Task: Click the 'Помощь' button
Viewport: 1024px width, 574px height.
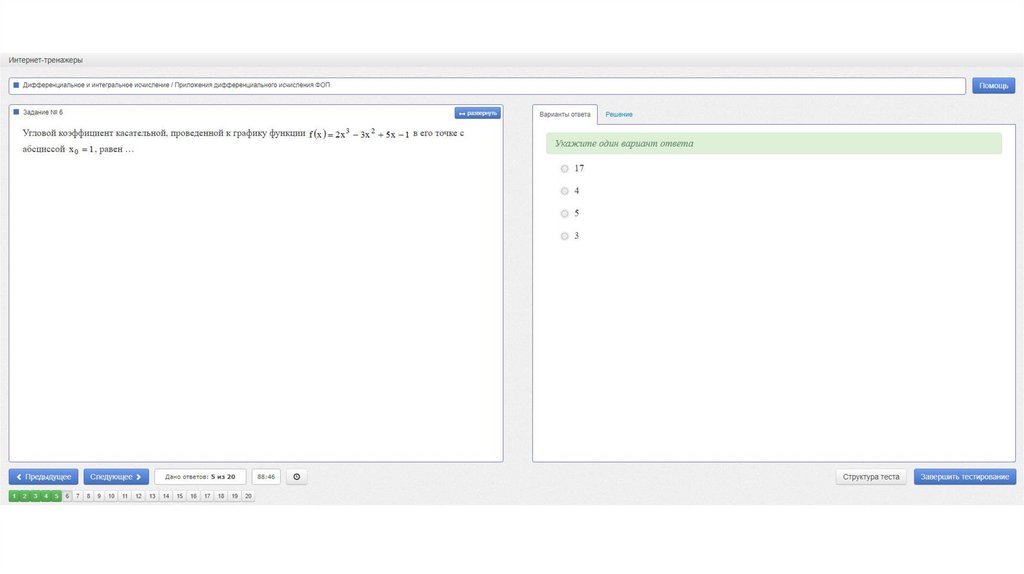Action: pyautogui.click(x=993, y=86)
